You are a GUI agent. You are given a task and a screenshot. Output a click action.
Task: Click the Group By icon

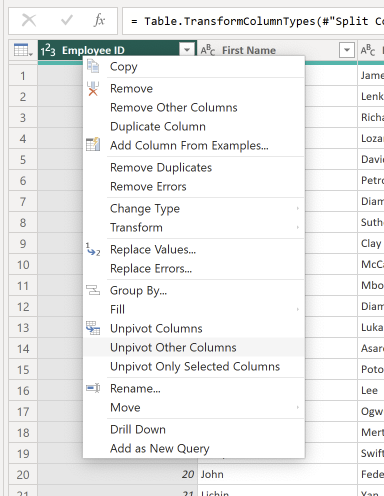(93, 290)
